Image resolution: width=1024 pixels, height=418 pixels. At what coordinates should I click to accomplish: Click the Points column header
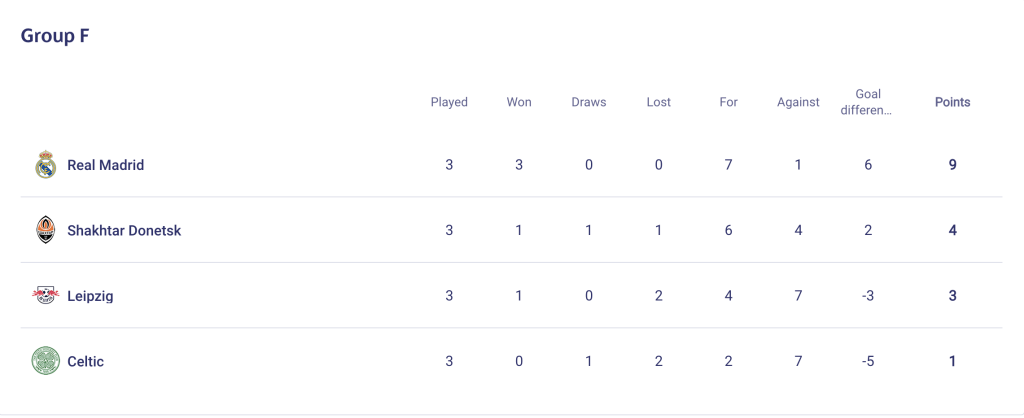click(x=953, y=102)
